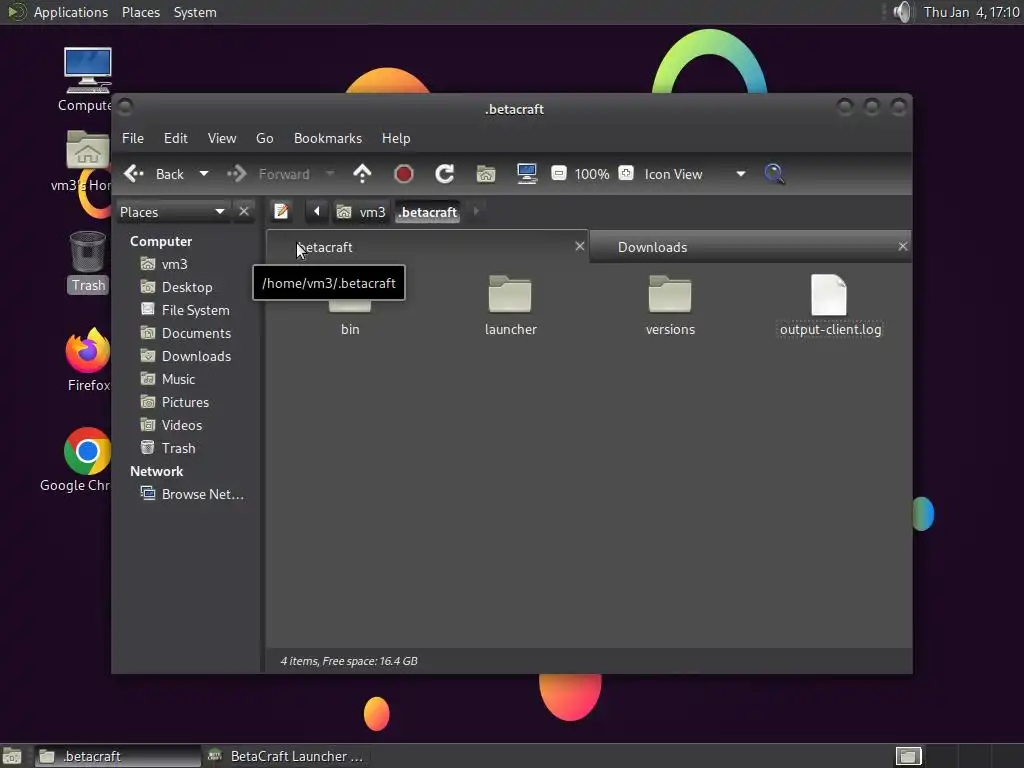Select Documents in the sidebar
This screenshot has width=1024, height=768.
[187, 333]
